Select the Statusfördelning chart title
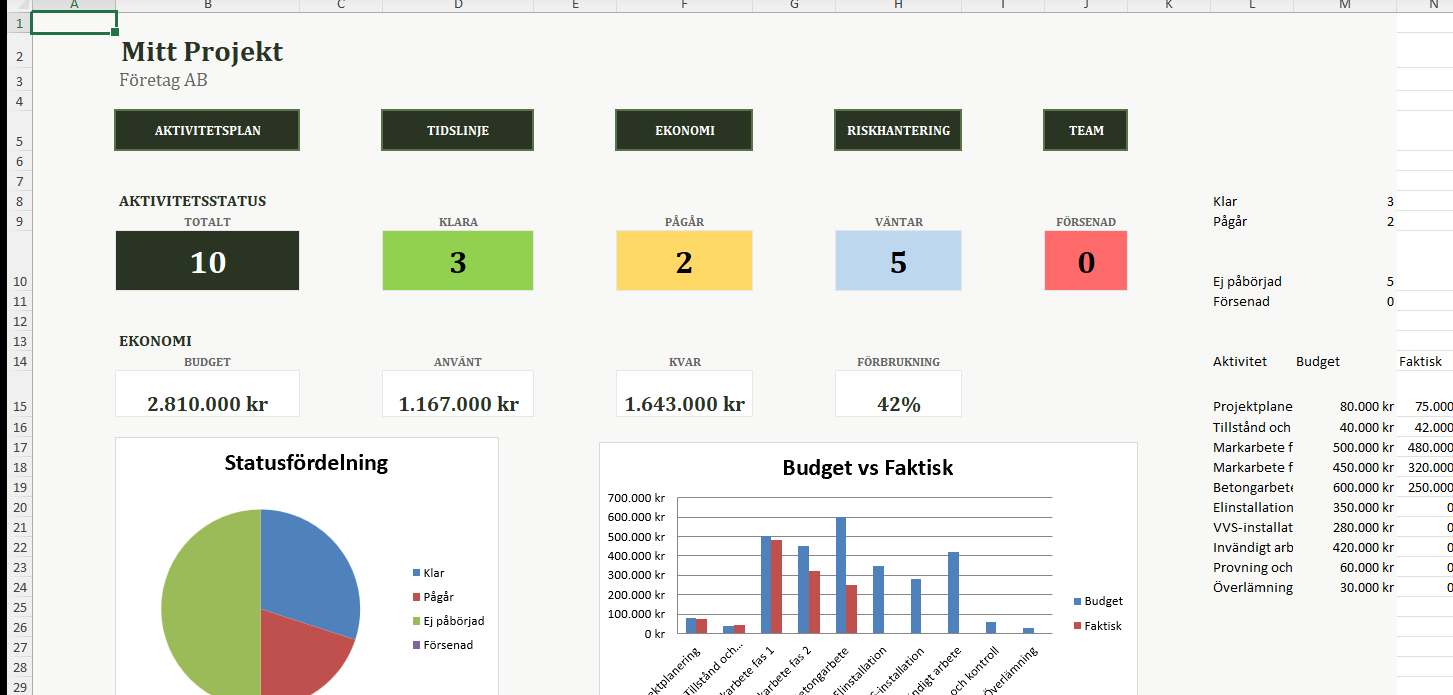The width and height of the screenshot is (1453, 695). pos(306,463)
